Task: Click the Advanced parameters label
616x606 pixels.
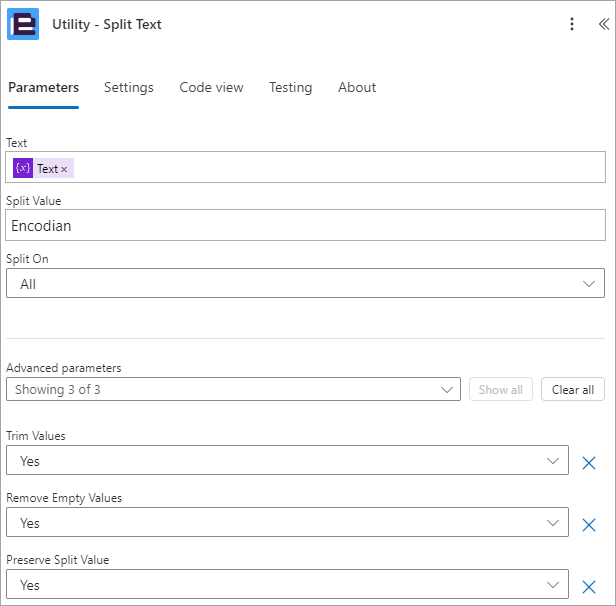Action: tap(64, 368)
